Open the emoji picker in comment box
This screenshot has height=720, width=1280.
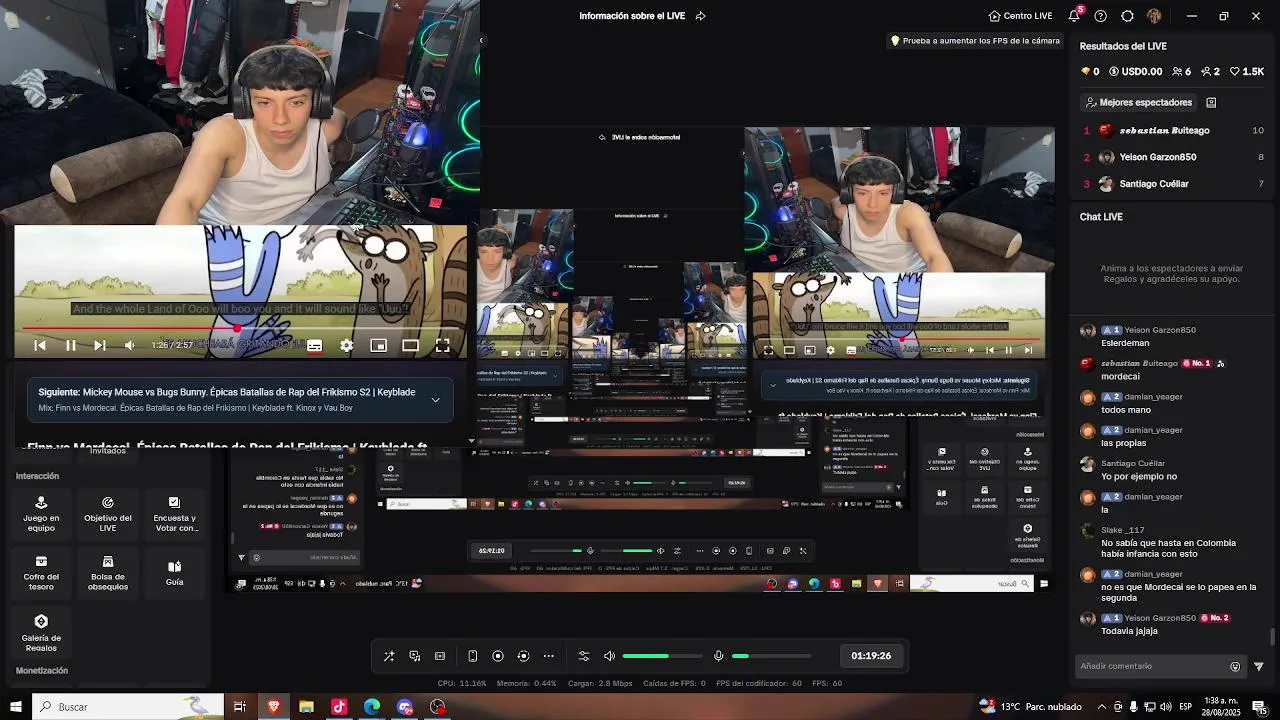pos(1235,666)
